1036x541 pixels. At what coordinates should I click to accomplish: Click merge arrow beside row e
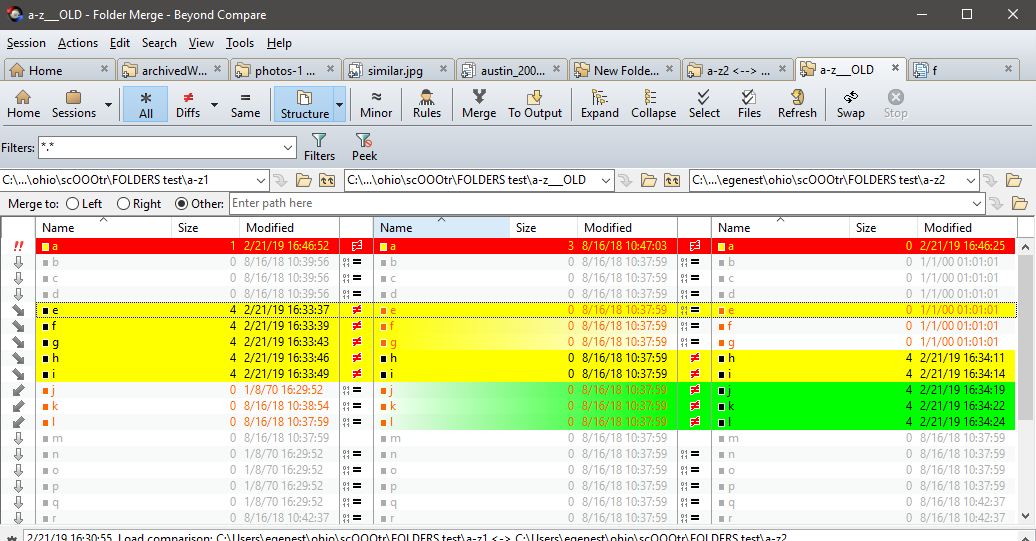(18, 310)
